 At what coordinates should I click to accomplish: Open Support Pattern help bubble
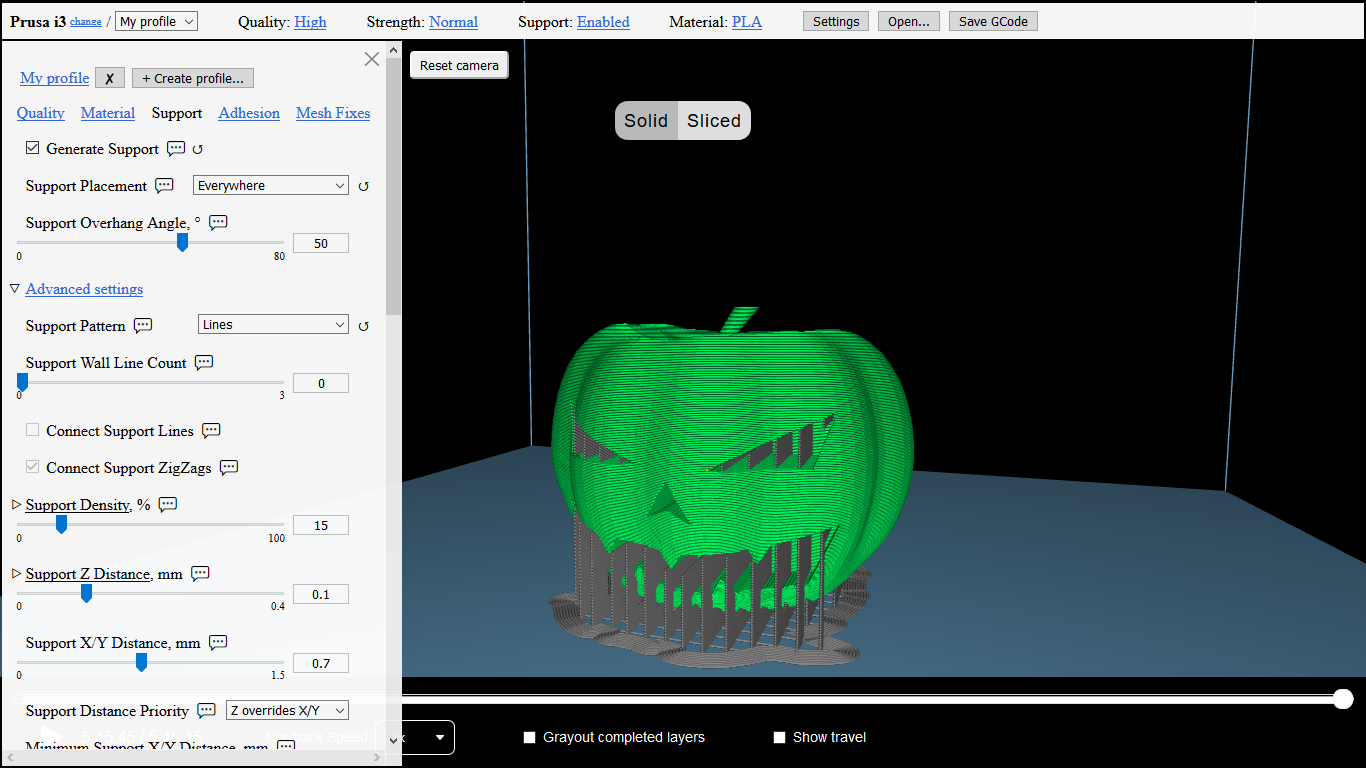coord(143,325)
